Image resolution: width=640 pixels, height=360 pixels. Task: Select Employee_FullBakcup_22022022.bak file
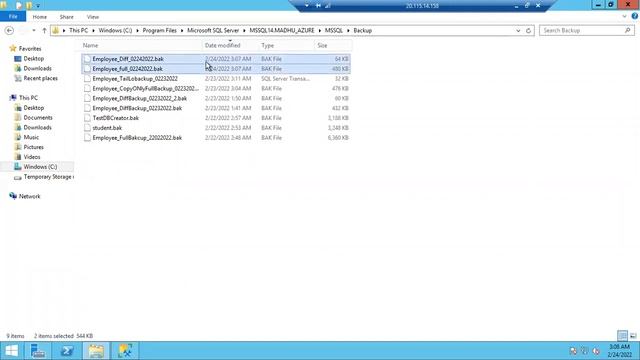[x=137, y=138]
